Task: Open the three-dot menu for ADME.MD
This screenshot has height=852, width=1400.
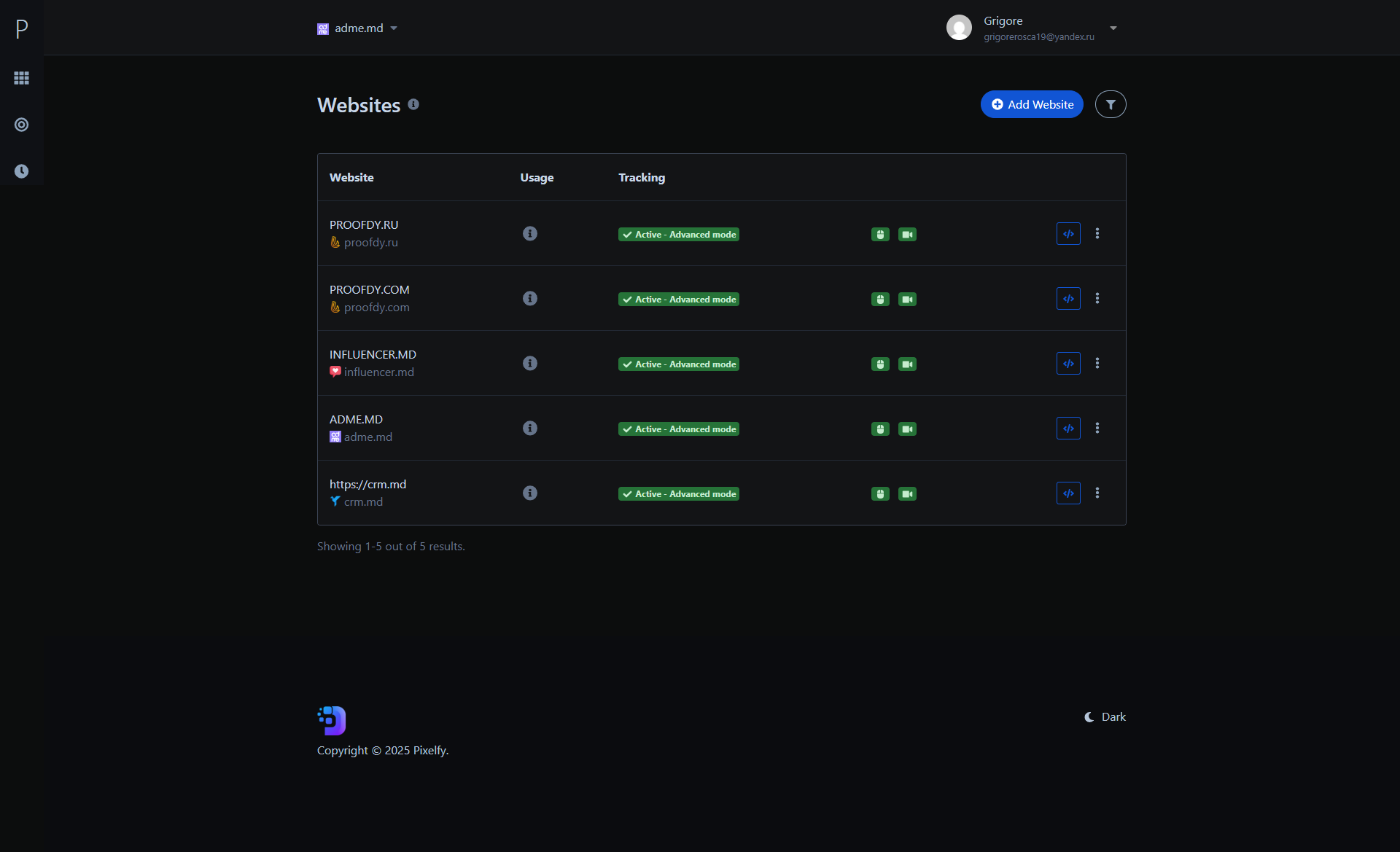Action: [1097, 428]
